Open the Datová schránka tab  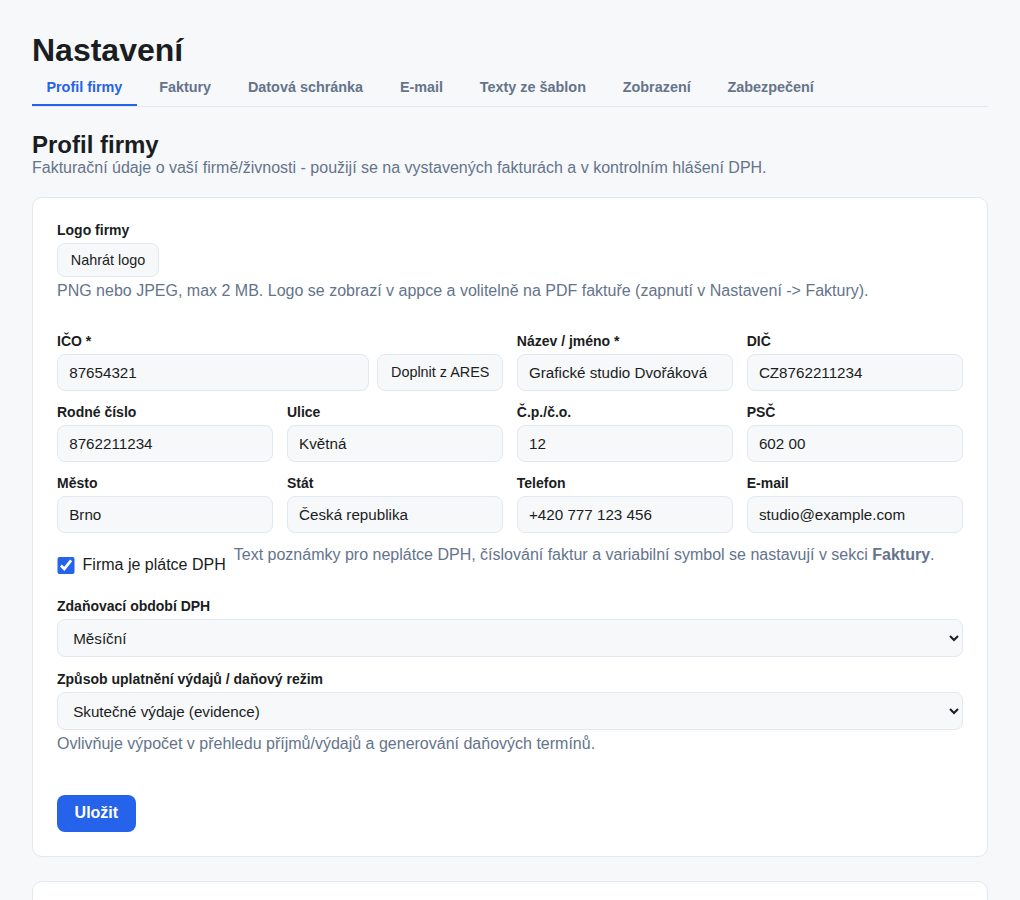click(x=305, y=87)
